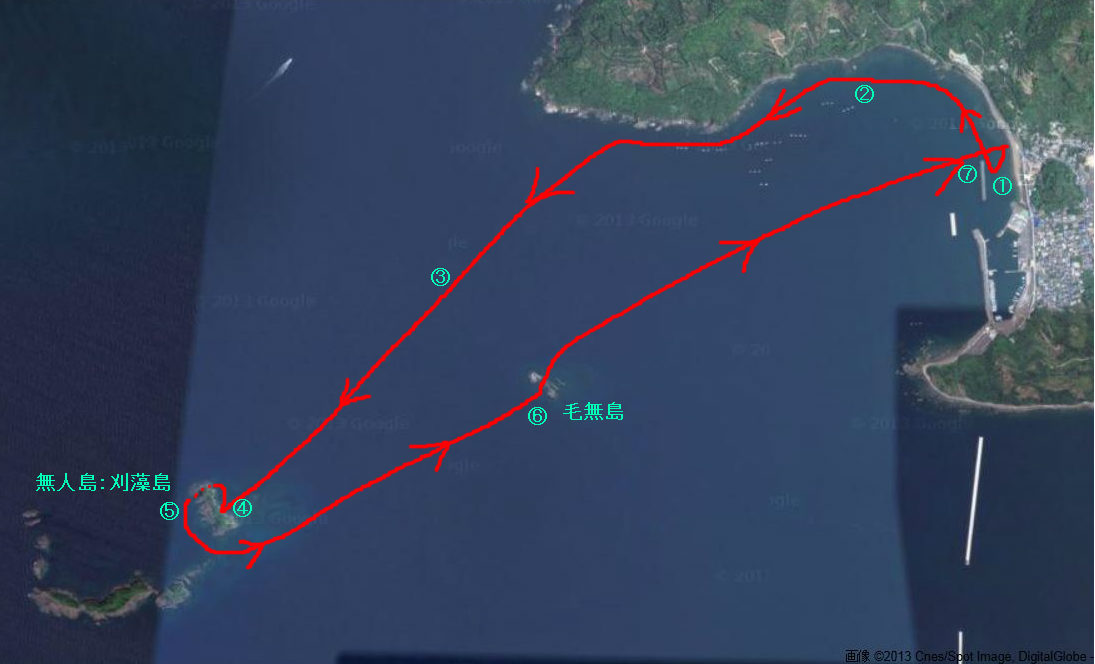
Task: Click the 無人島:刈藻島 label text
Action: tap(103, 482)
